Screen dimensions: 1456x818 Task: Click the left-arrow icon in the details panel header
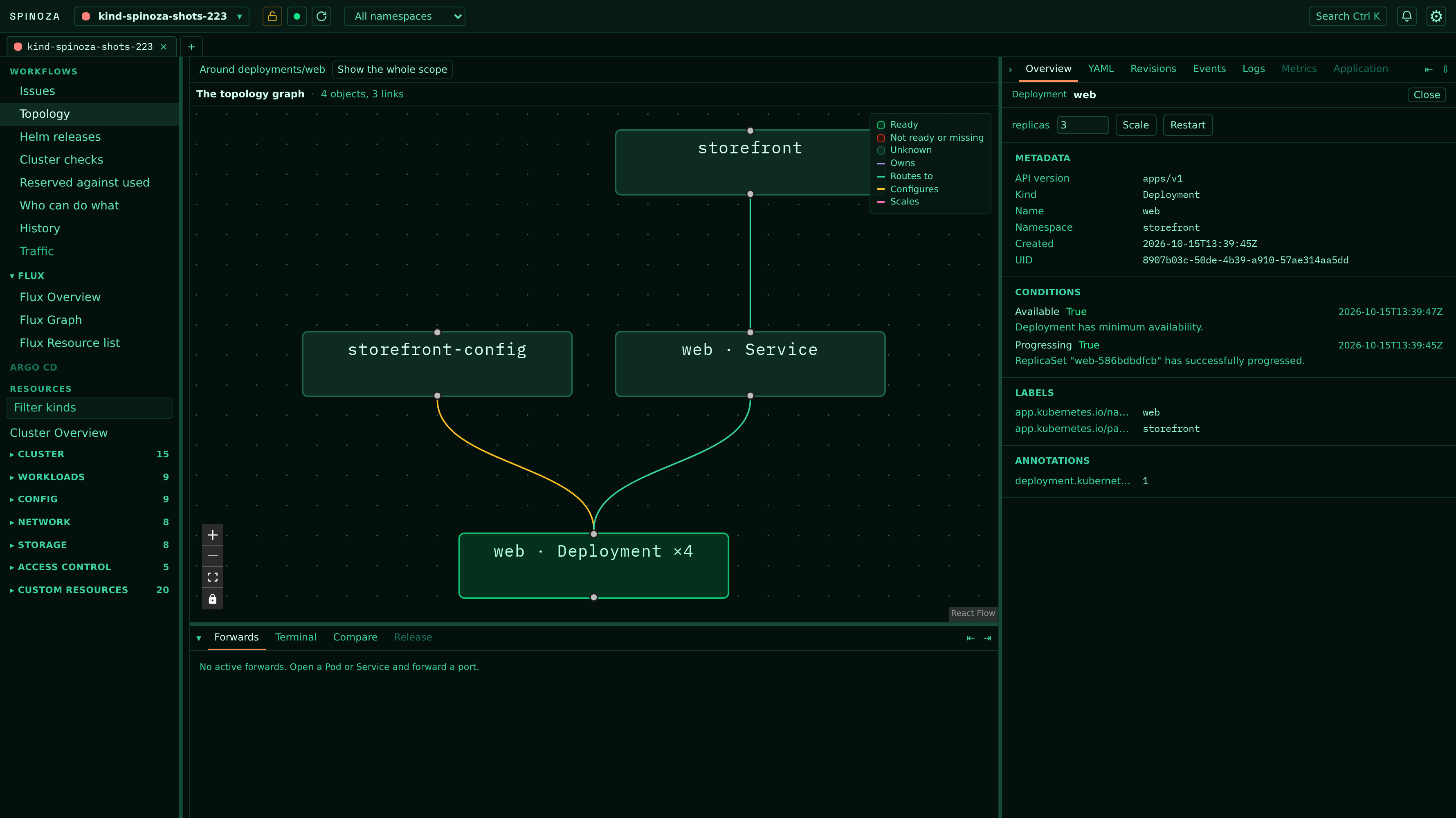(x=1429, y=70)
